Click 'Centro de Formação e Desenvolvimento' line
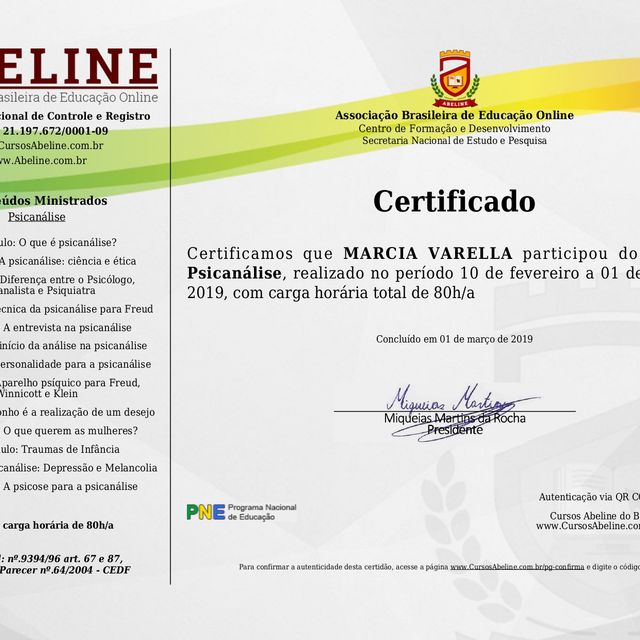640x640 pixels. [454, 129]
